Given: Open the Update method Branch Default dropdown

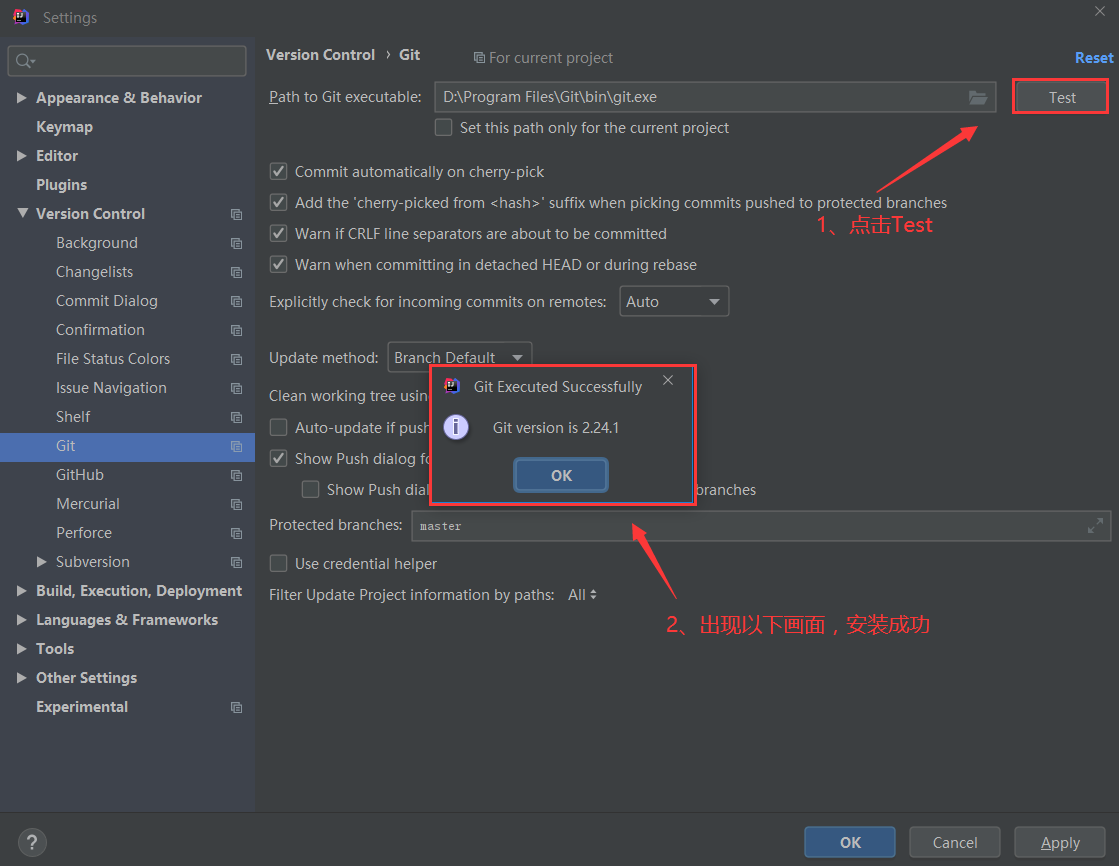Looking at the screenshot, I should (460, 357).
